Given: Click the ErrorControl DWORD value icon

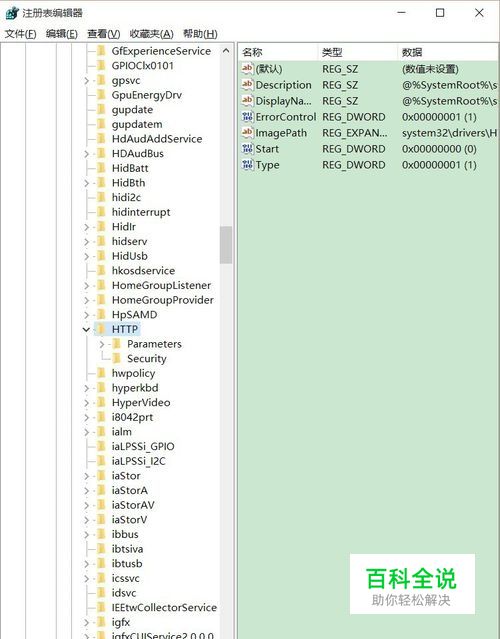Looking at the screenshot, I should [247, 117].
